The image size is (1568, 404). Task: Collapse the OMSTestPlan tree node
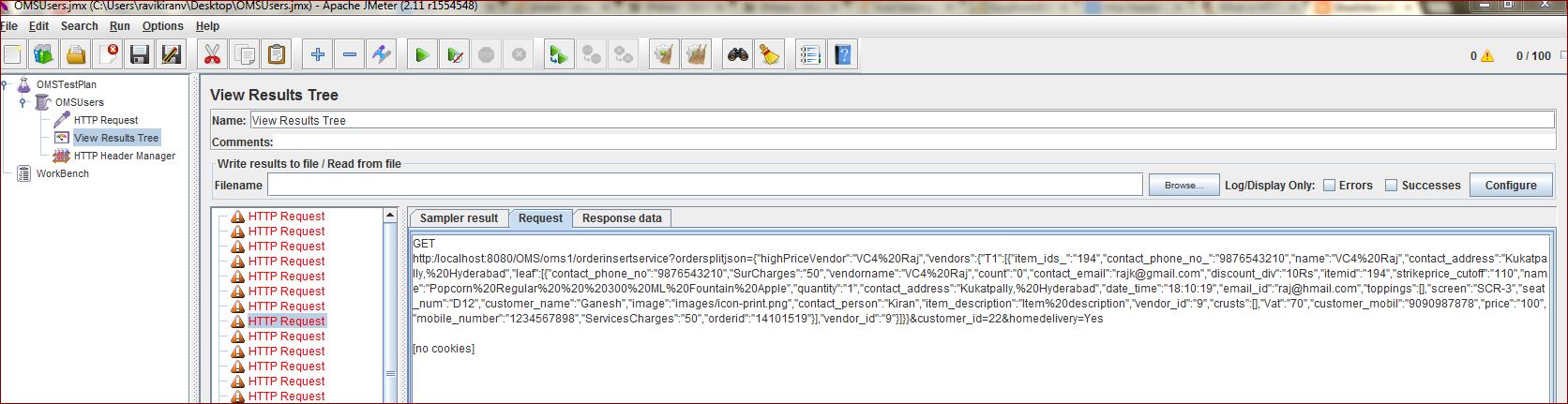coord(7,84)
